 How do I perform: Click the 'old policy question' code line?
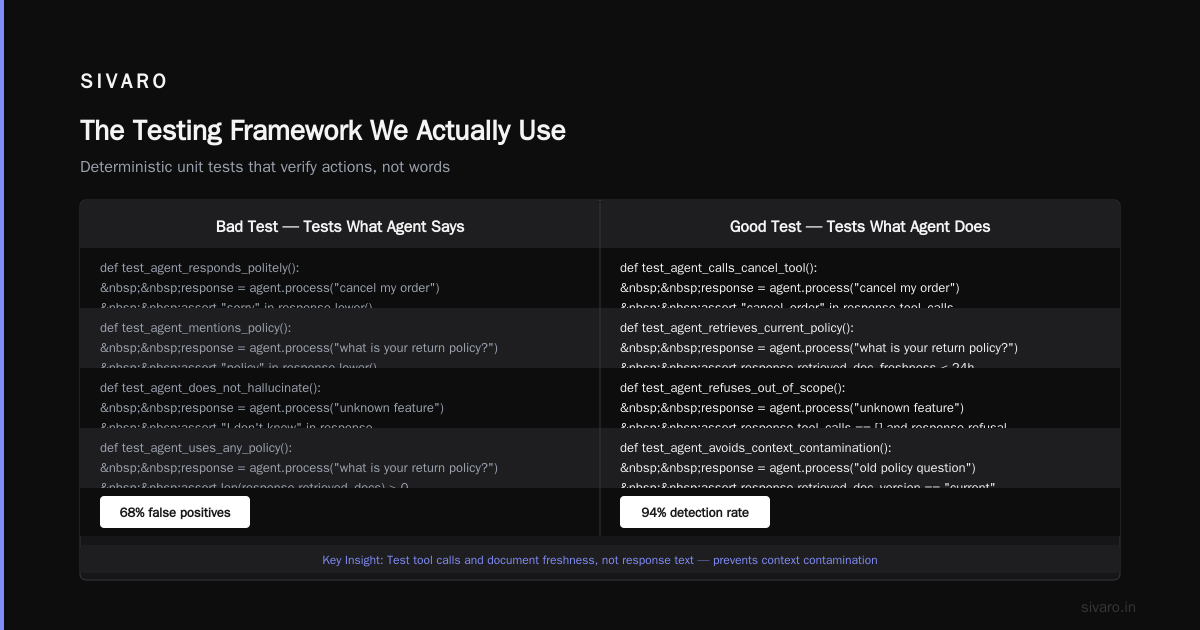tap(798, 468)
